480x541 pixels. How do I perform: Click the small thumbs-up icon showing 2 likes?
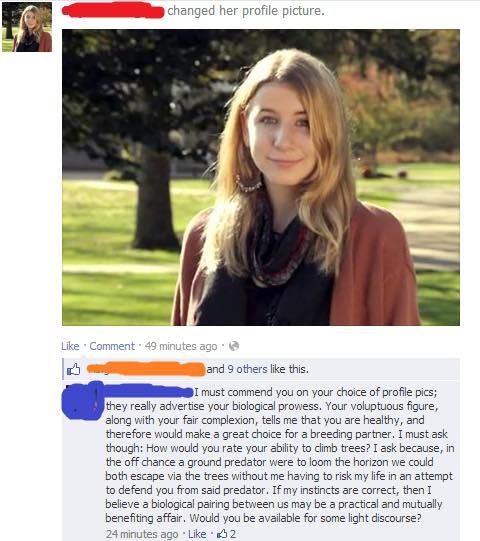222,534
